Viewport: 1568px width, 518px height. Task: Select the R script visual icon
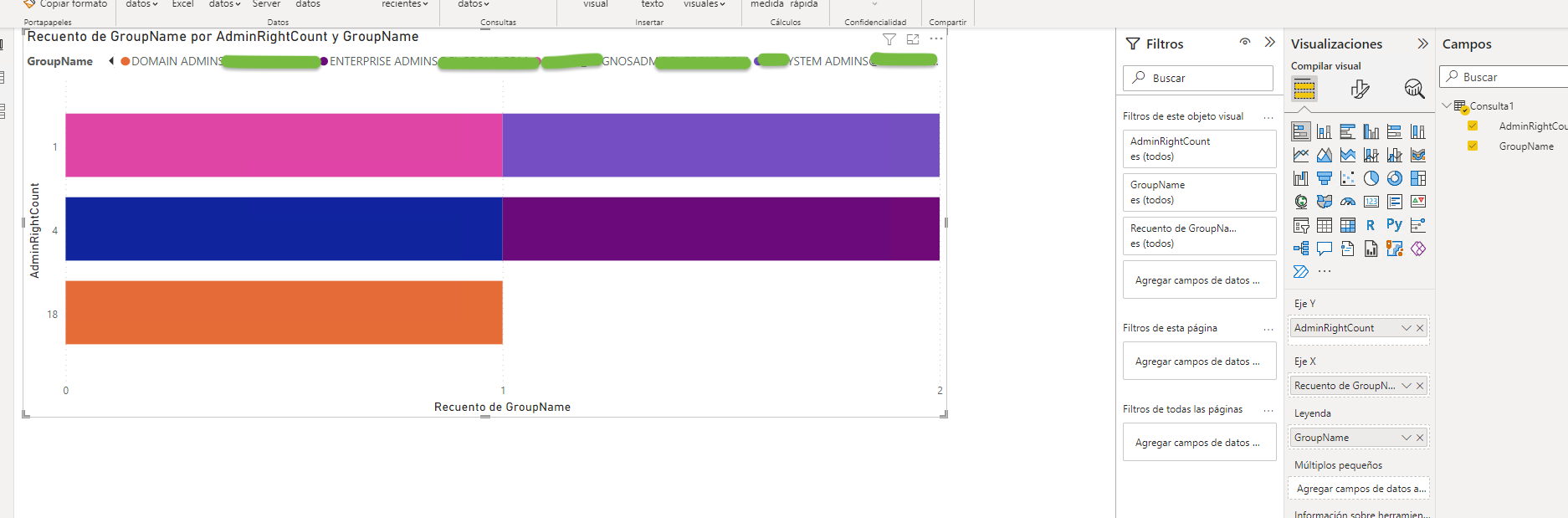pyautogui.click(x=1371, y=225)
